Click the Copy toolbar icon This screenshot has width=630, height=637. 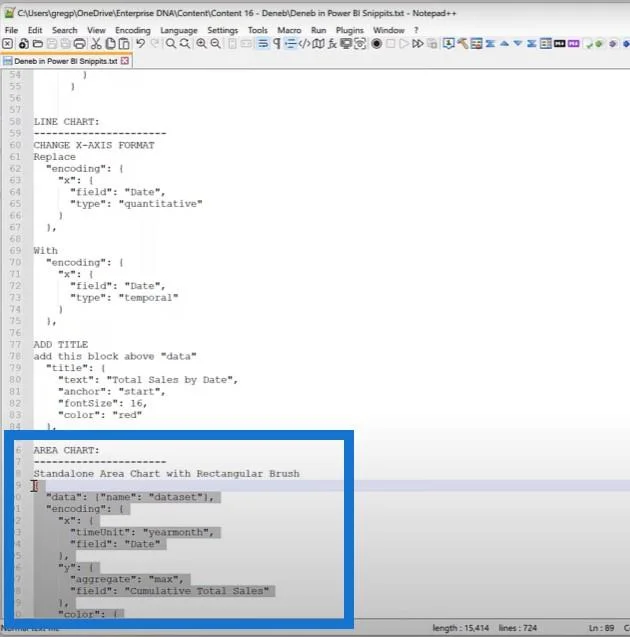[110, 43]
